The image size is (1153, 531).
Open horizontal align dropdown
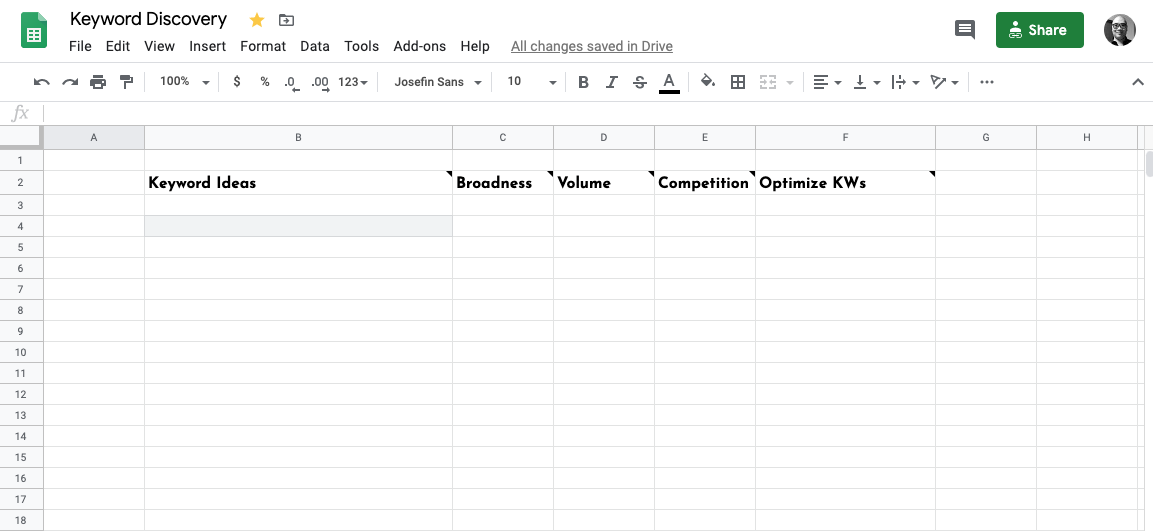pyautogui.click(x=827, y=82)
